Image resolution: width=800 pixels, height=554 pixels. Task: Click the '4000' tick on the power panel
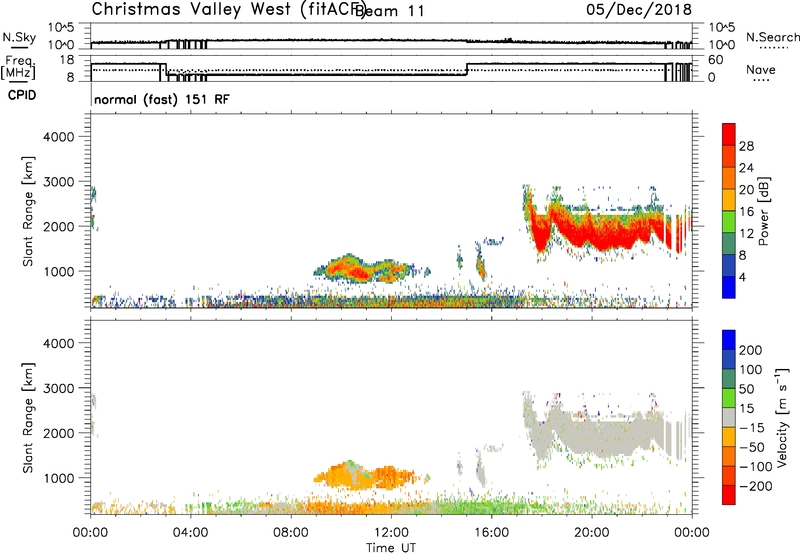coord(58,137)
